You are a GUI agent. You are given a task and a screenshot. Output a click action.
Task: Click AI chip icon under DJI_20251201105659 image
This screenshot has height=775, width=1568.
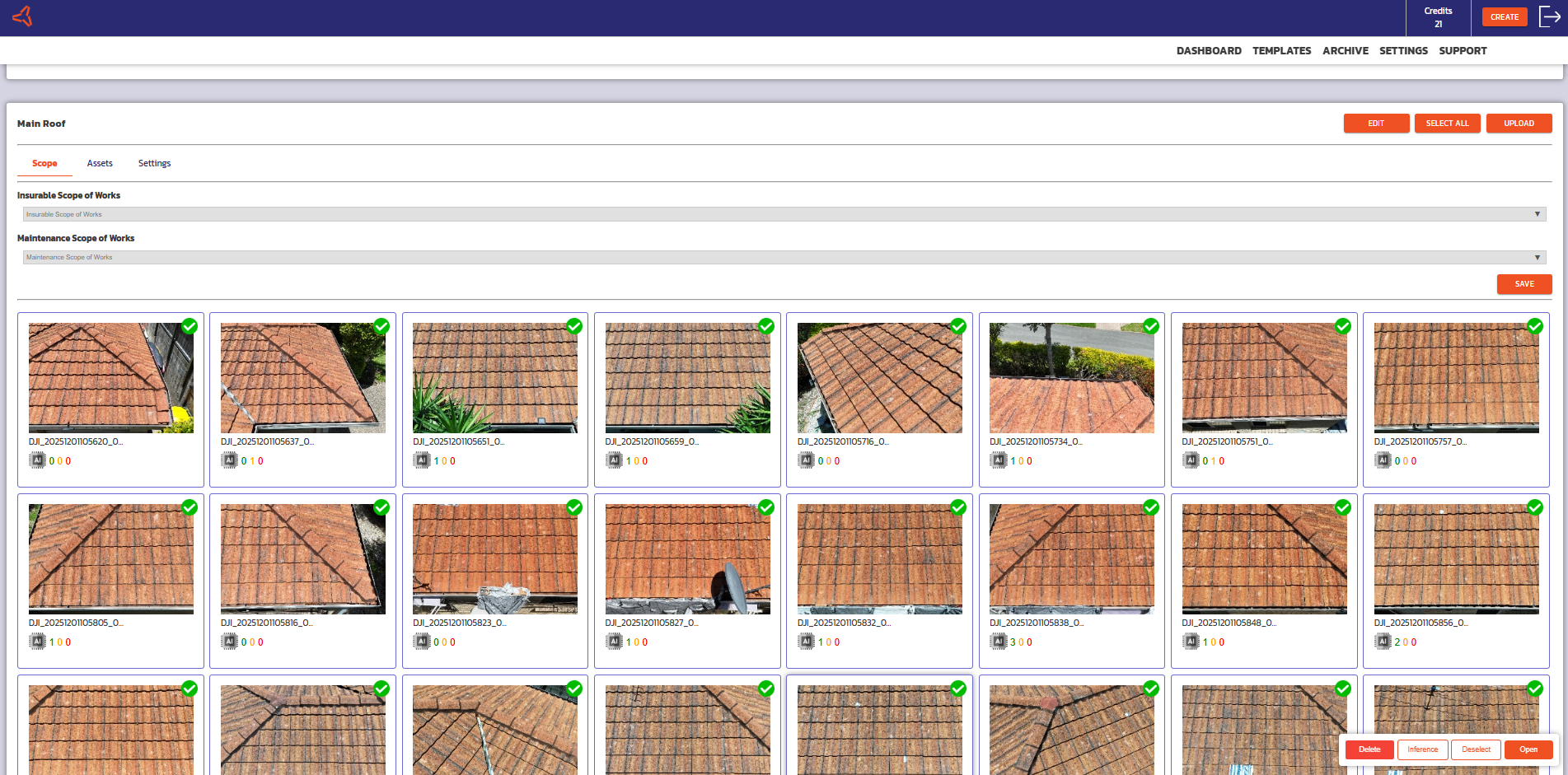[614, 460]
